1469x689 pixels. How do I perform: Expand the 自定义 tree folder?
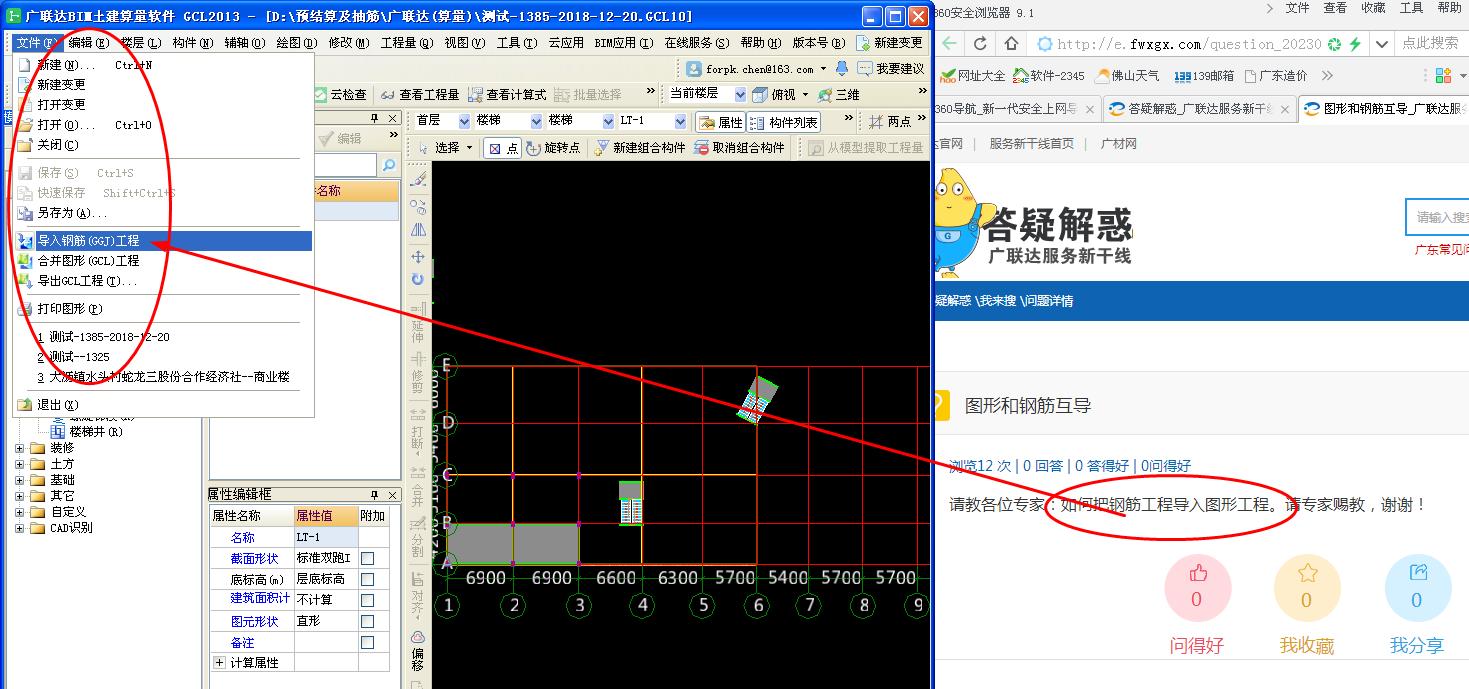[19, 512]
